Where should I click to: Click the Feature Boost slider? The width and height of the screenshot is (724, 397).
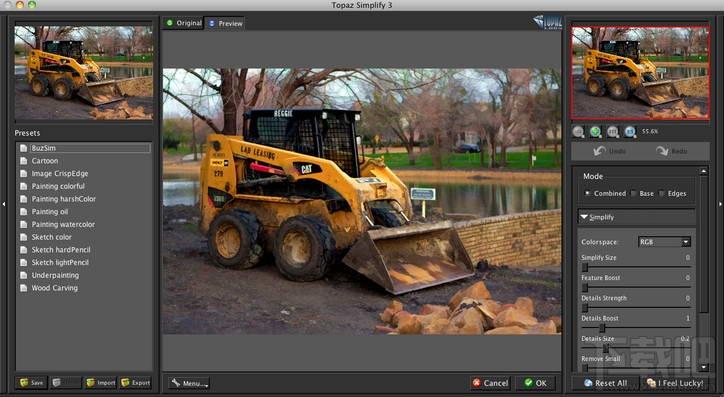pos(636,288)
